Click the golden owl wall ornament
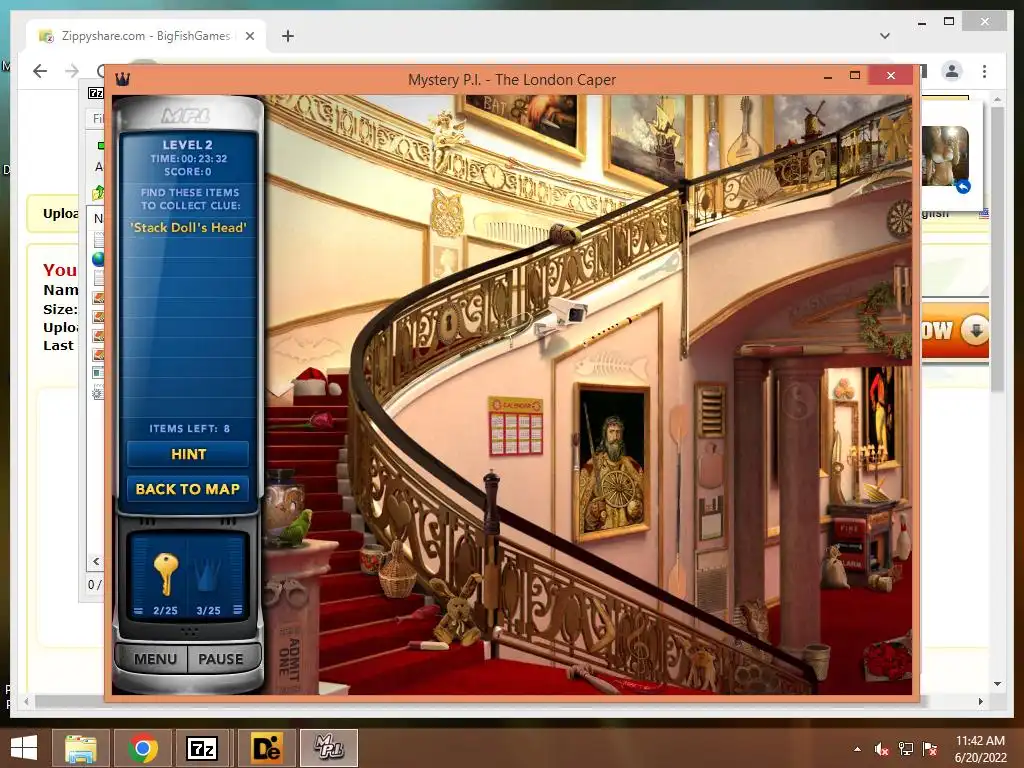Screen dimensions: 1024x768 [x=447, y=214]
